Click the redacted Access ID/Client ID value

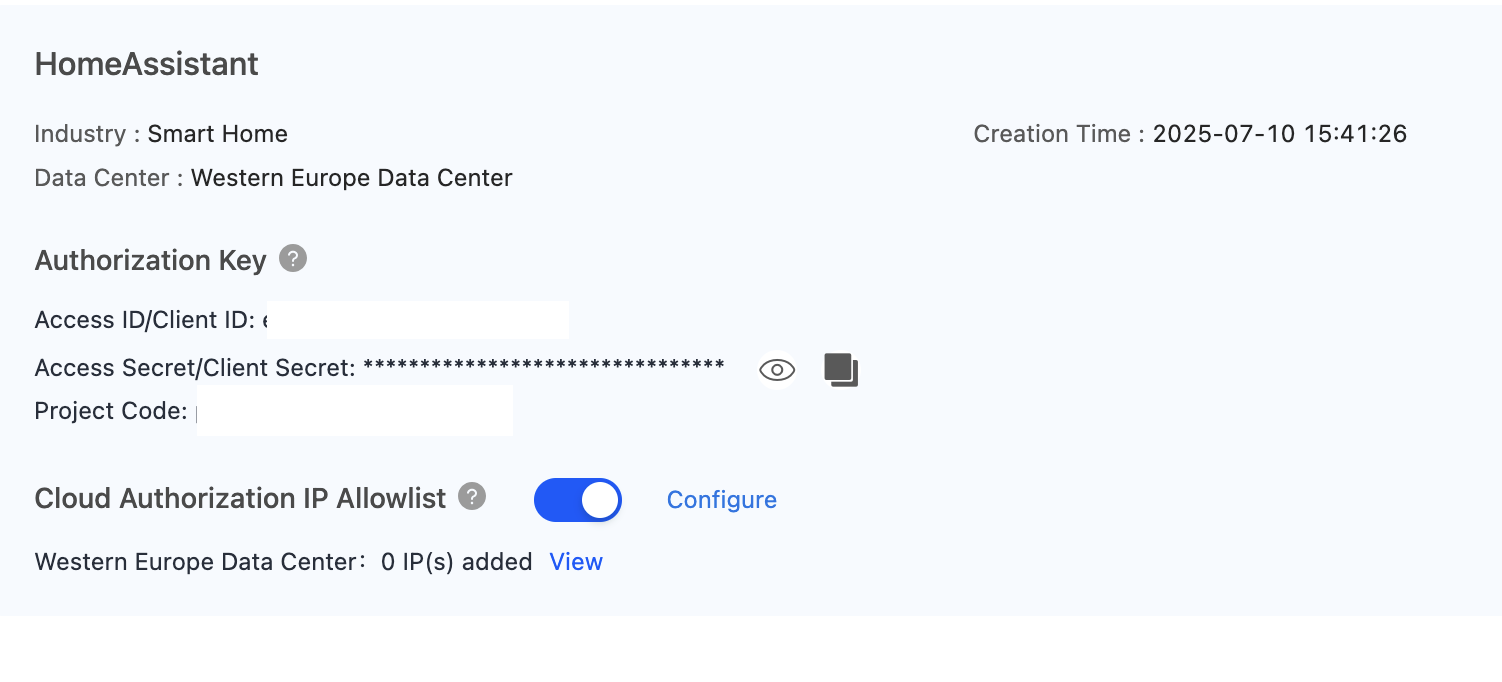pyautogui.click(x=417, y=320)
